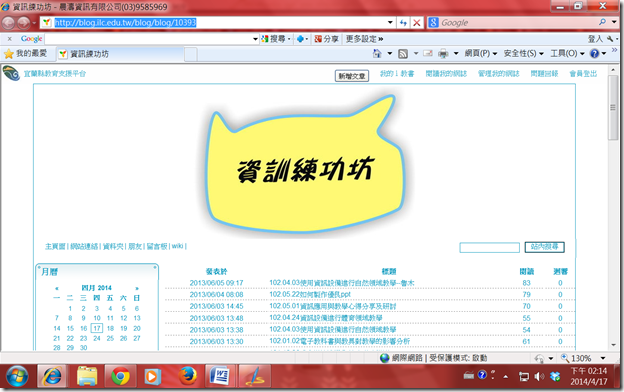The width and height of the screenshot is (624, 392).
Task: Select the 資訊練功坊 browser tab
Action: point(121,54)
